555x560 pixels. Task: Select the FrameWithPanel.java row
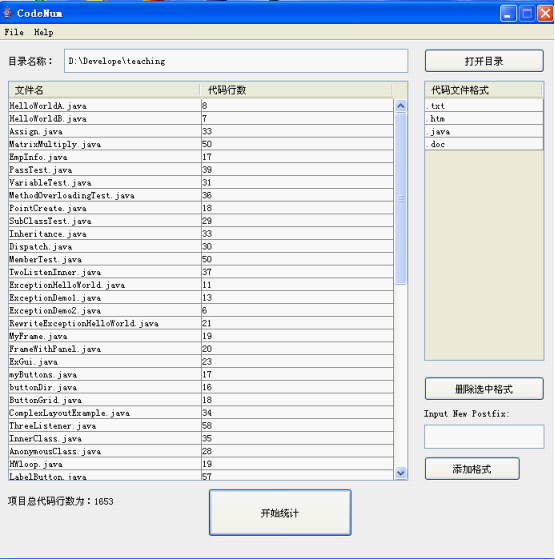[201, 349]
